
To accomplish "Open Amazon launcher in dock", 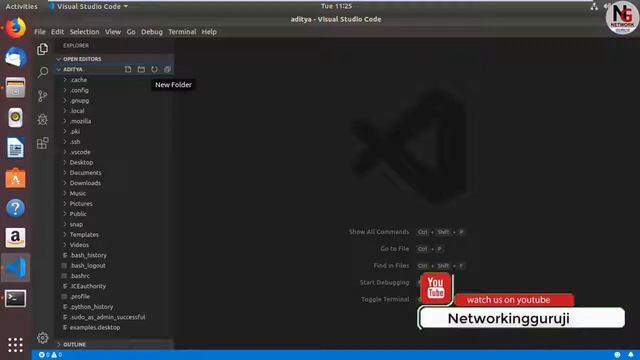I will 16,238.
